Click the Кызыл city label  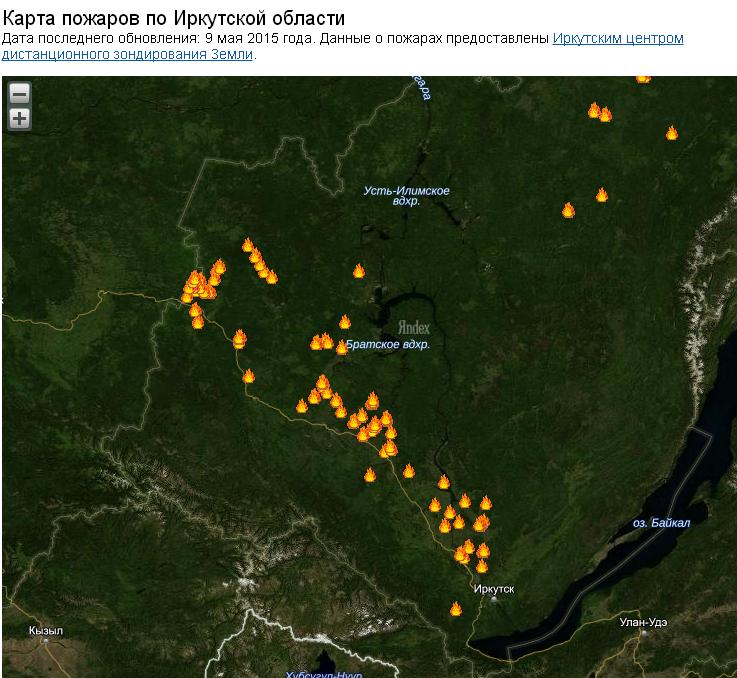click(x=46, y=631)
